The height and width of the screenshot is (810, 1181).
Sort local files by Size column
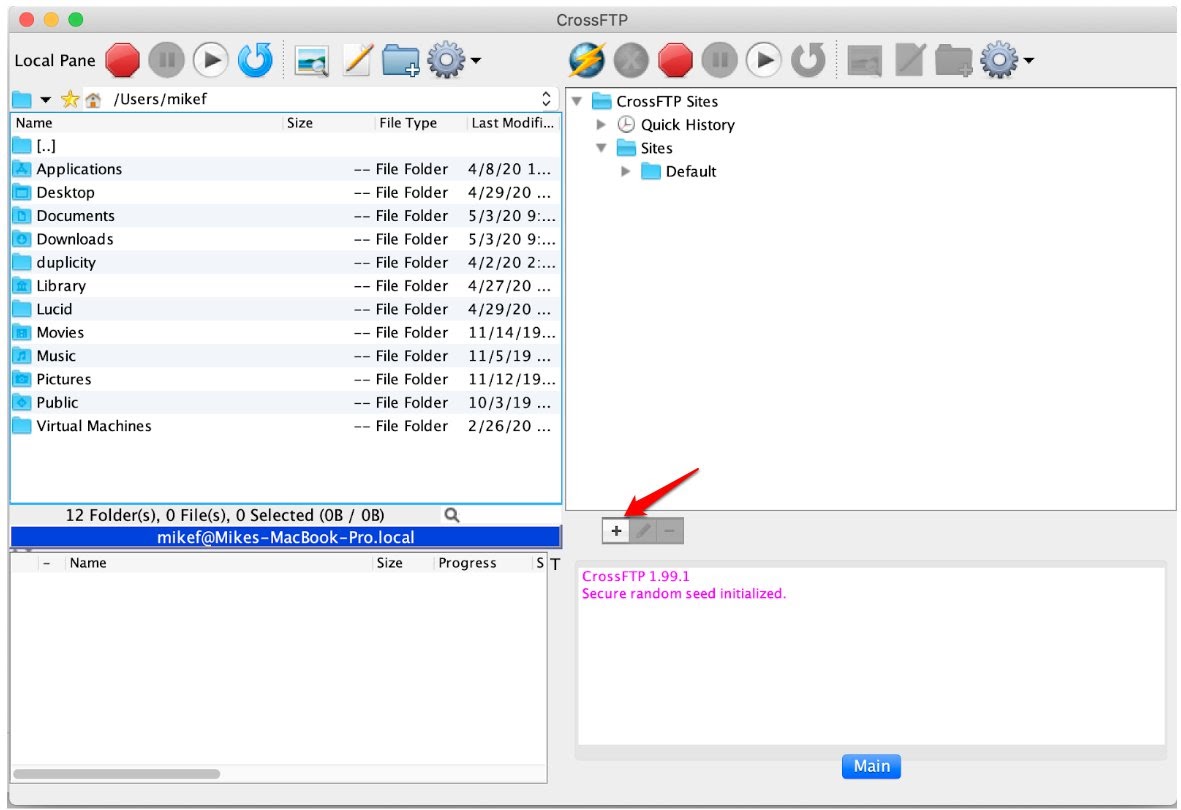pyautogui.click(x=328, y=123)
